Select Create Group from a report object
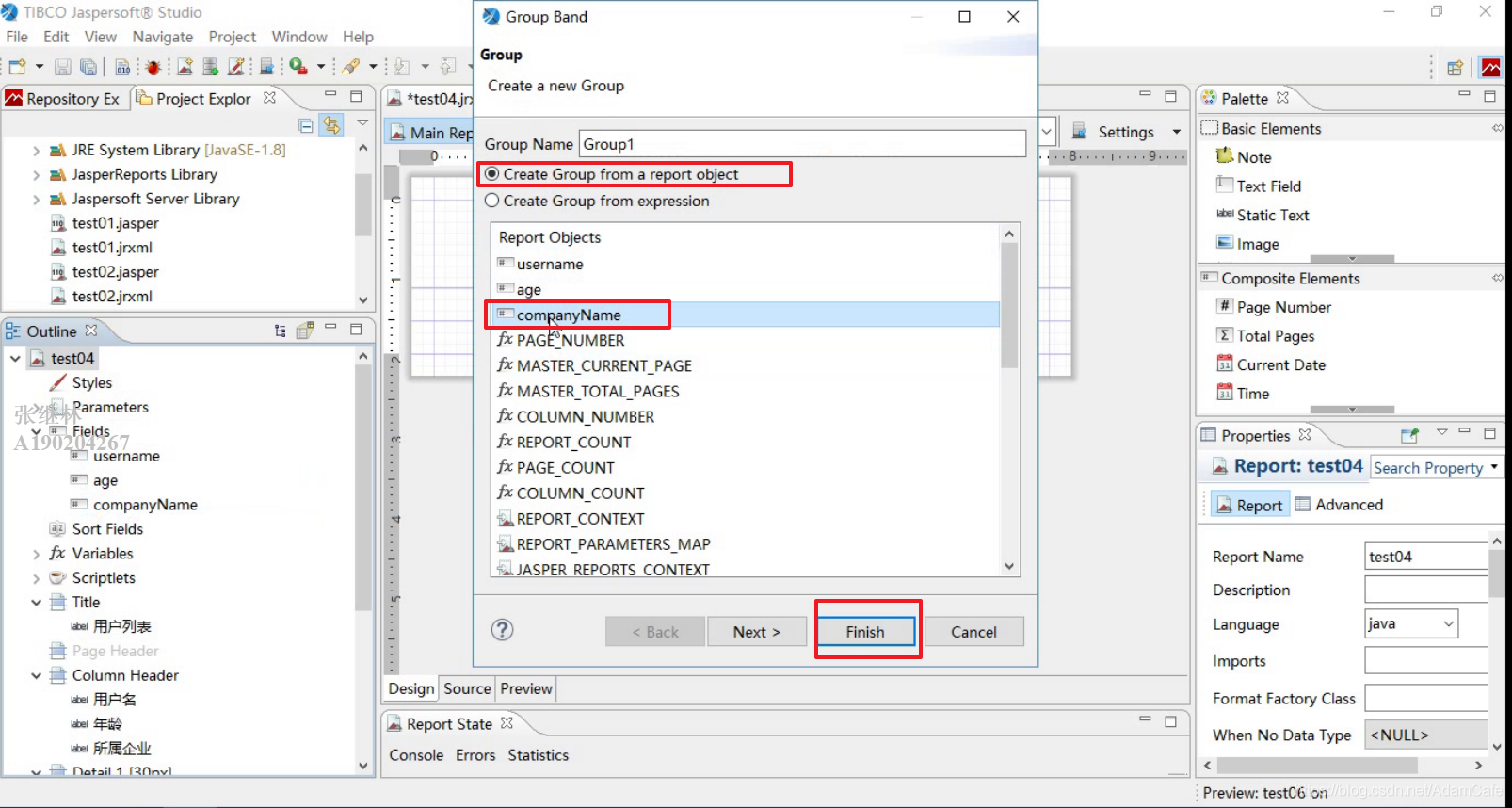 click(x=491, y=174)
